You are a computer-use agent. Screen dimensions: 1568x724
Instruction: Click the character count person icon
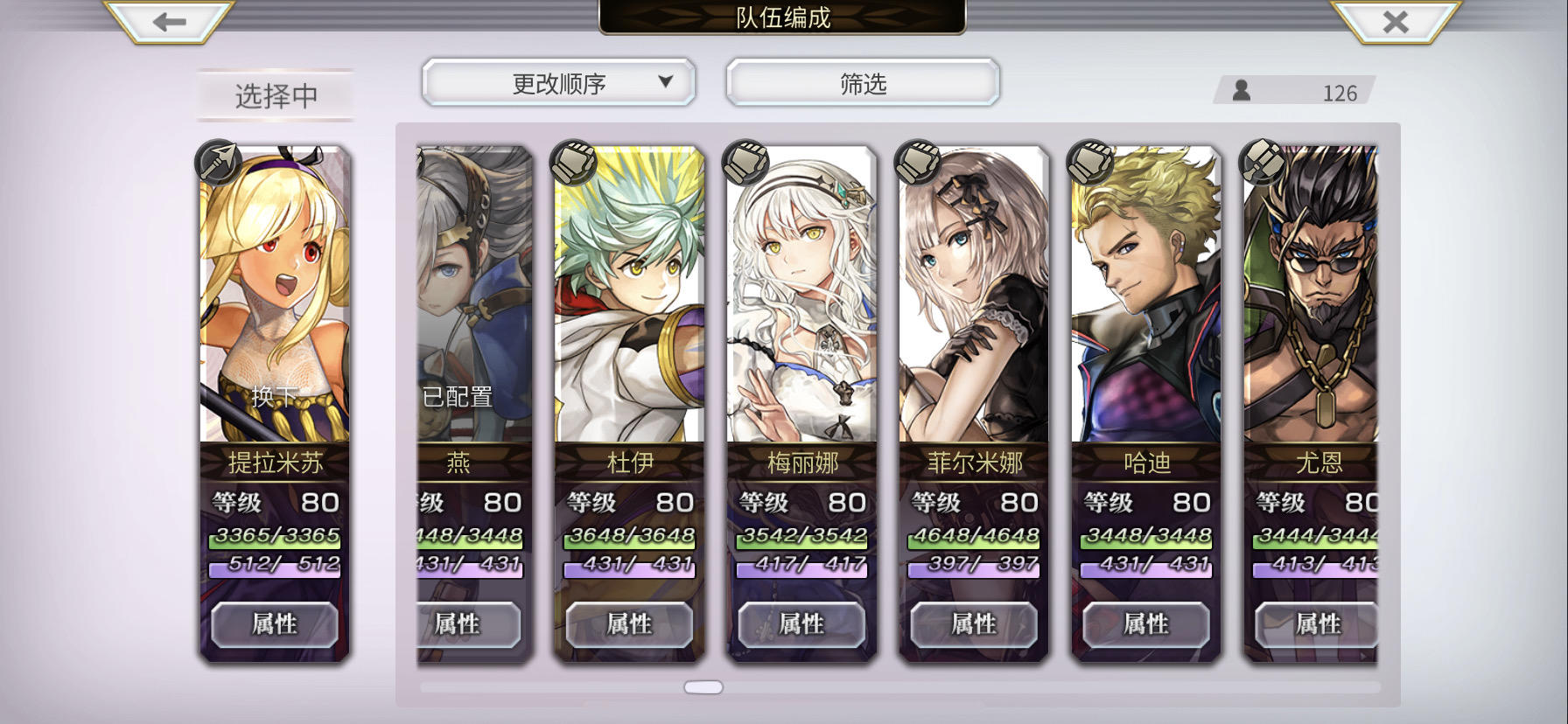point(1241,90)
